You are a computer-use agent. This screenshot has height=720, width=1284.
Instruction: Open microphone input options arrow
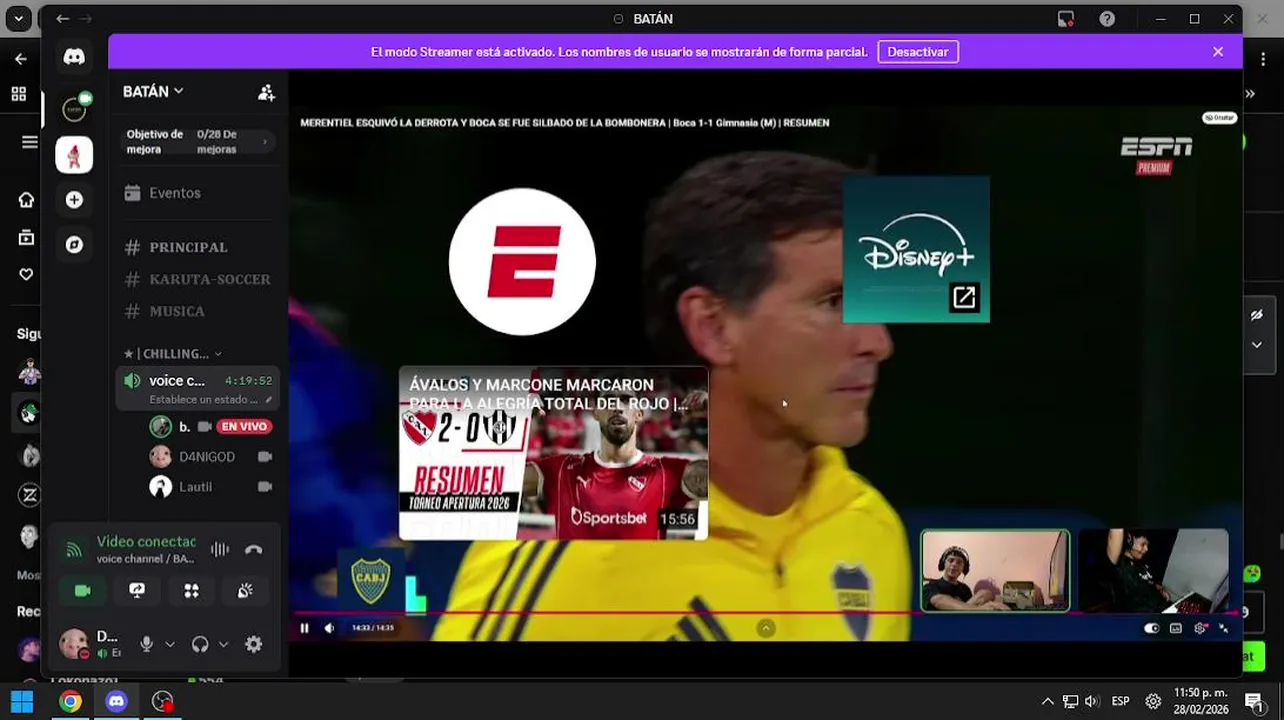(170, 645)
